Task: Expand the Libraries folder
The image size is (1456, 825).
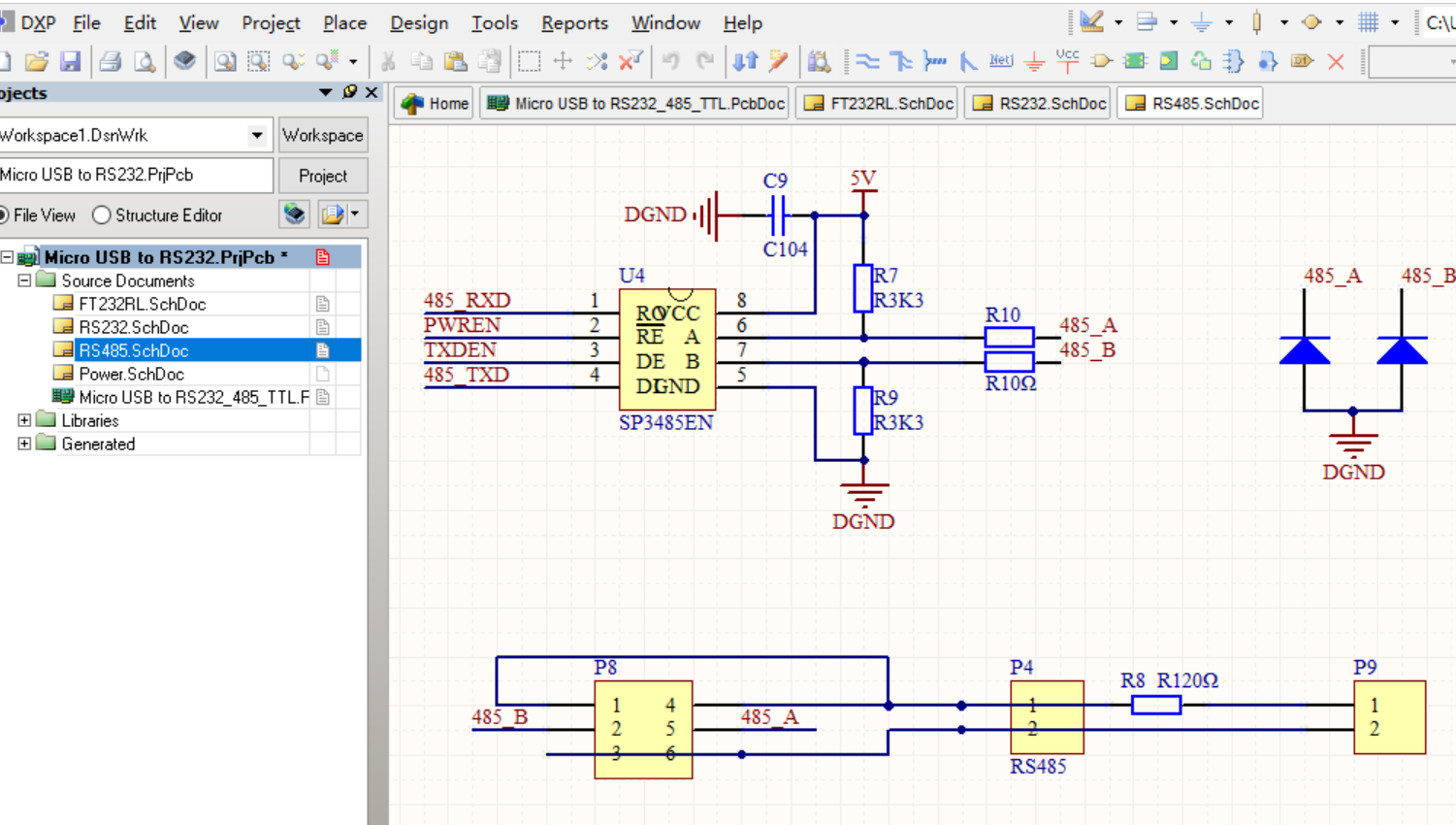Action: [23, 420]
